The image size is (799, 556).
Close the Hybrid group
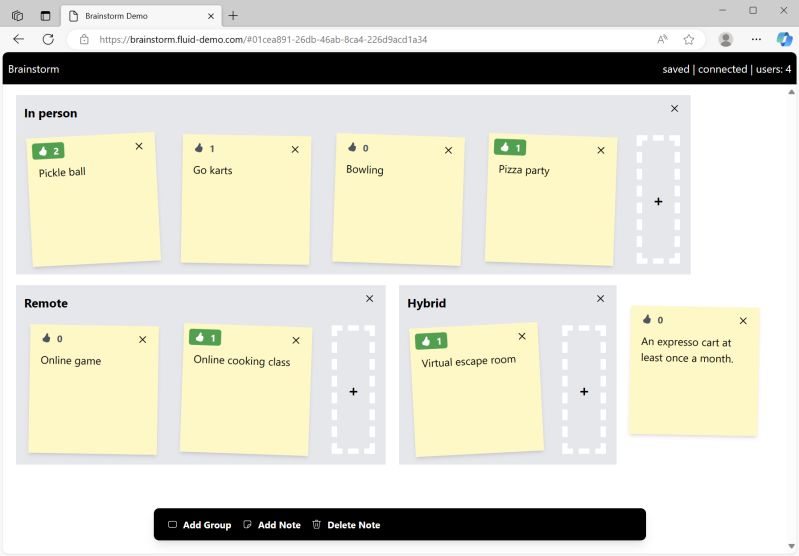(600, 299)
